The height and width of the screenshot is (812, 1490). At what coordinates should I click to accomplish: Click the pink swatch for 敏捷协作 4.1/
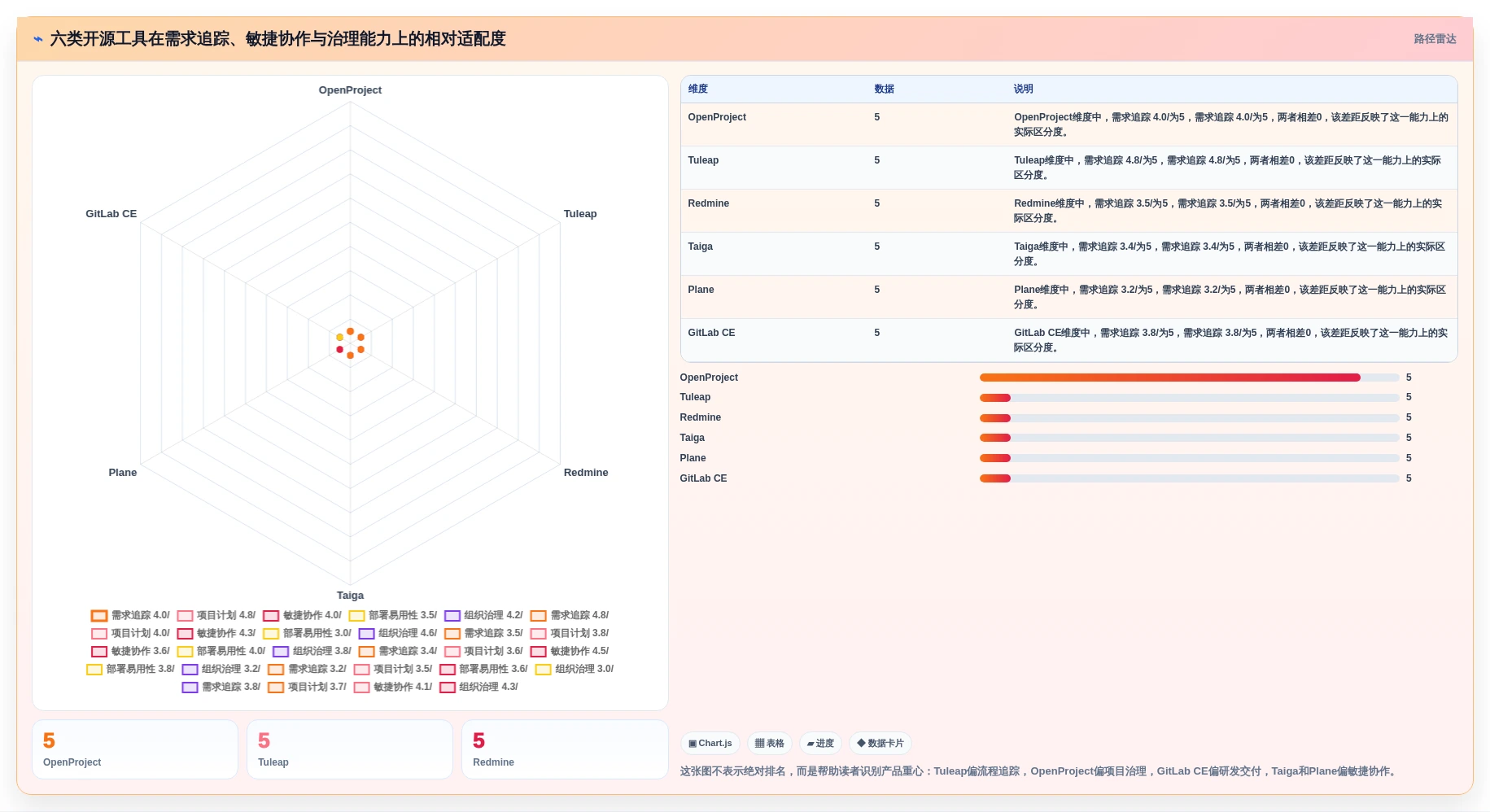(x=362, y=688)
